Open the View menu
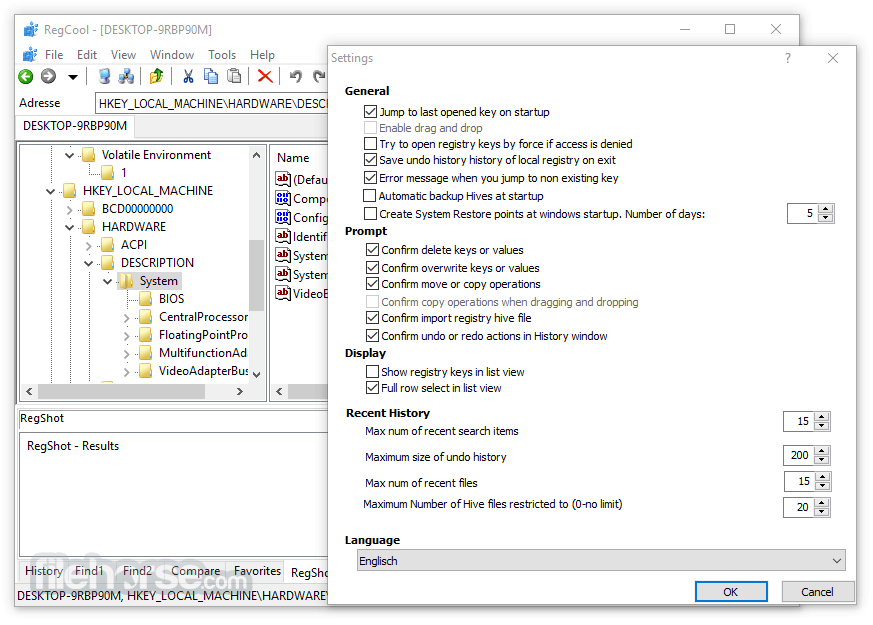The width and height of the screenshot is (873, 625). (123, 55)
